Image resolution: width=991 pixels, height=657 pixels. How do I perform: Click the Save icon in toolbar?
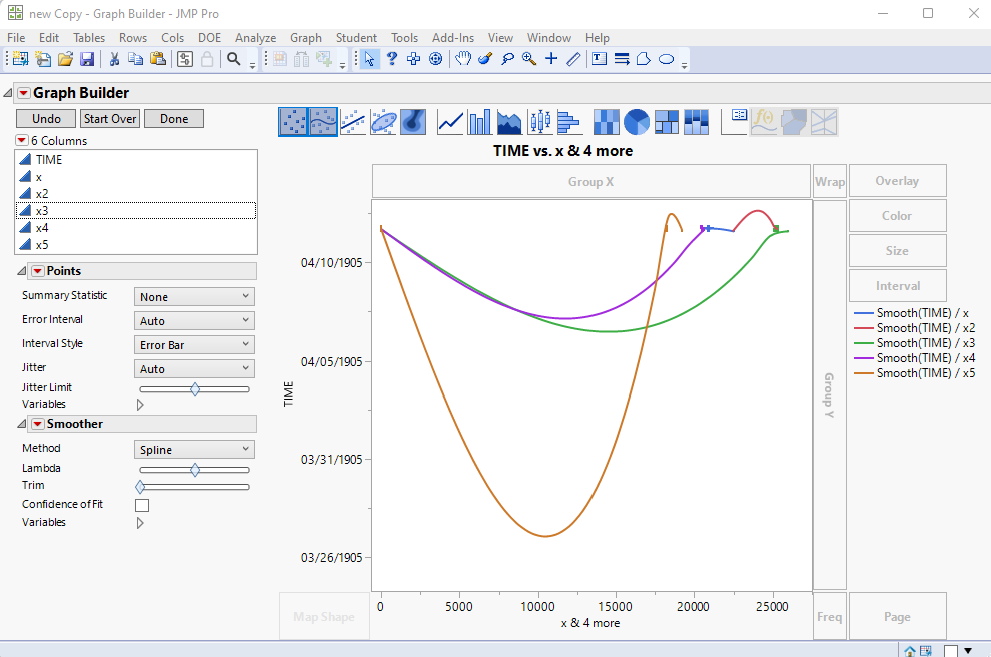point(87,59)
